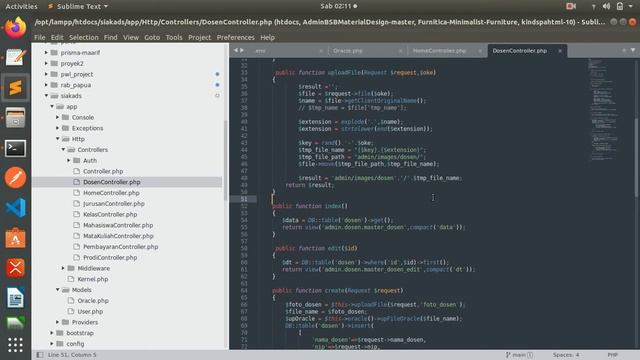Switch to the DosenController.php tab
The width and height of the screenshot is (640, 360).
pos(520,51)
